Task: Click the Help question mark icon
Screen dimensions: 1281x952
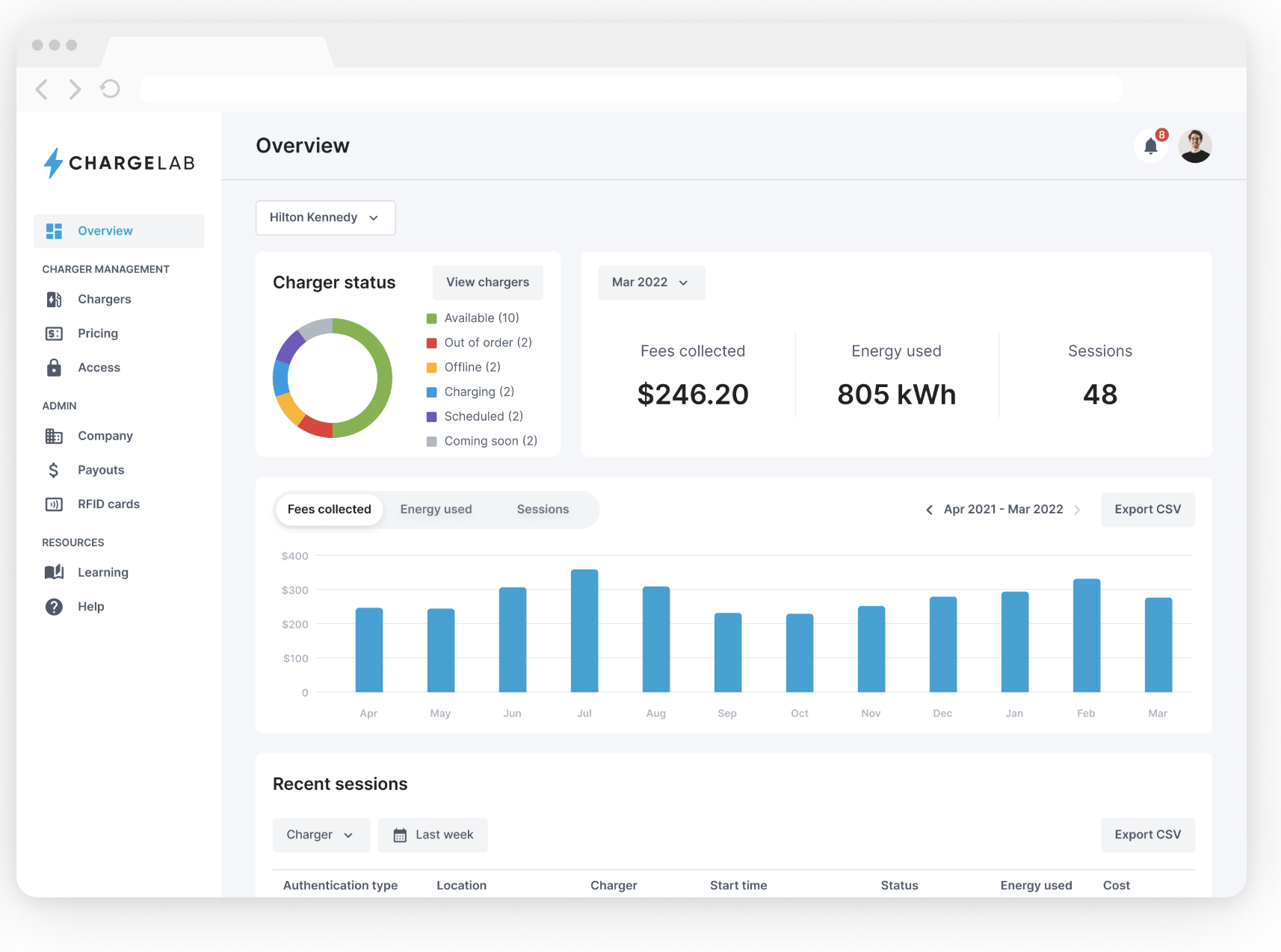Action: [x=54, y=607]
